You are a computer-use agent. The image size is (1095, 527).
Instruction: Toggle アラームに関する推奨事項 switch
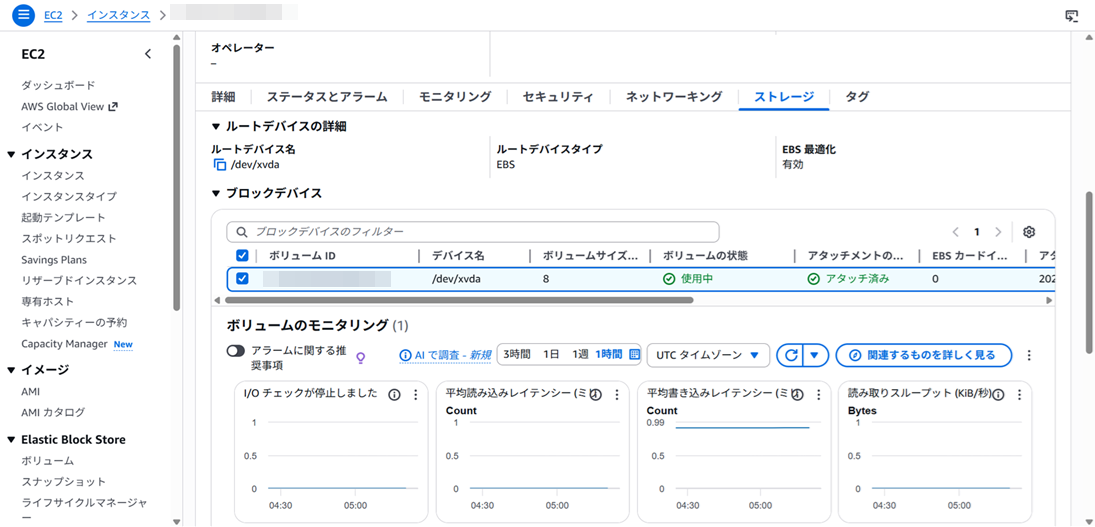236,351
